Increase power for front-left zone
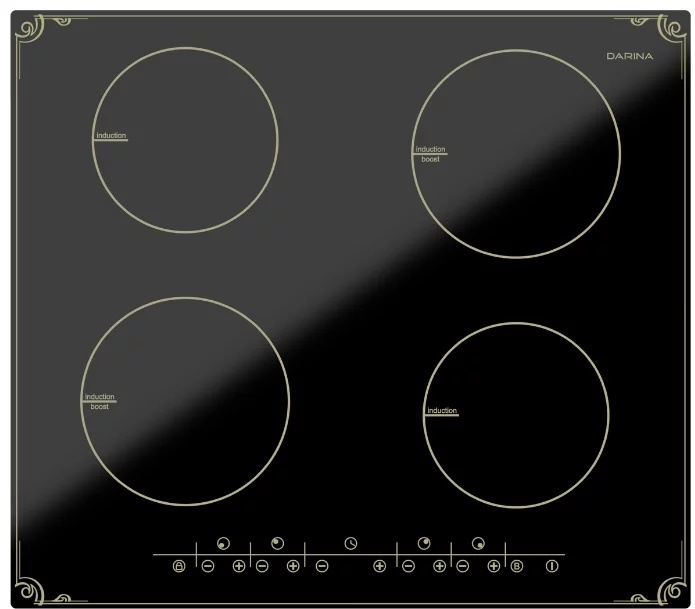This screenshot has height=609, width=695. (x=239, y=567)
